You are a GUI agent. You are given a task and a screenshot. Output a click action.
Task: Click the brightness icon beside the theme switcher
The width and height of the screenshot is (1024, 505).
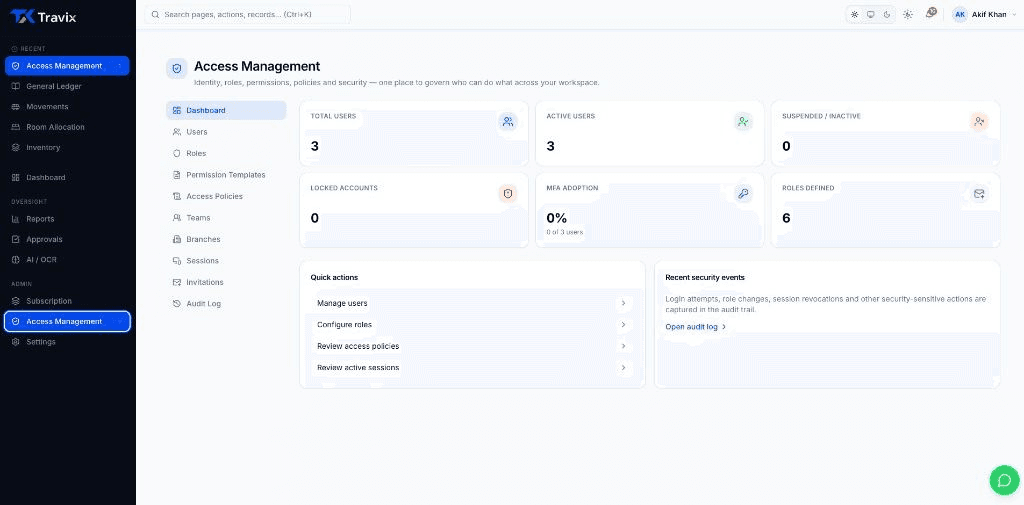[908, 14]
